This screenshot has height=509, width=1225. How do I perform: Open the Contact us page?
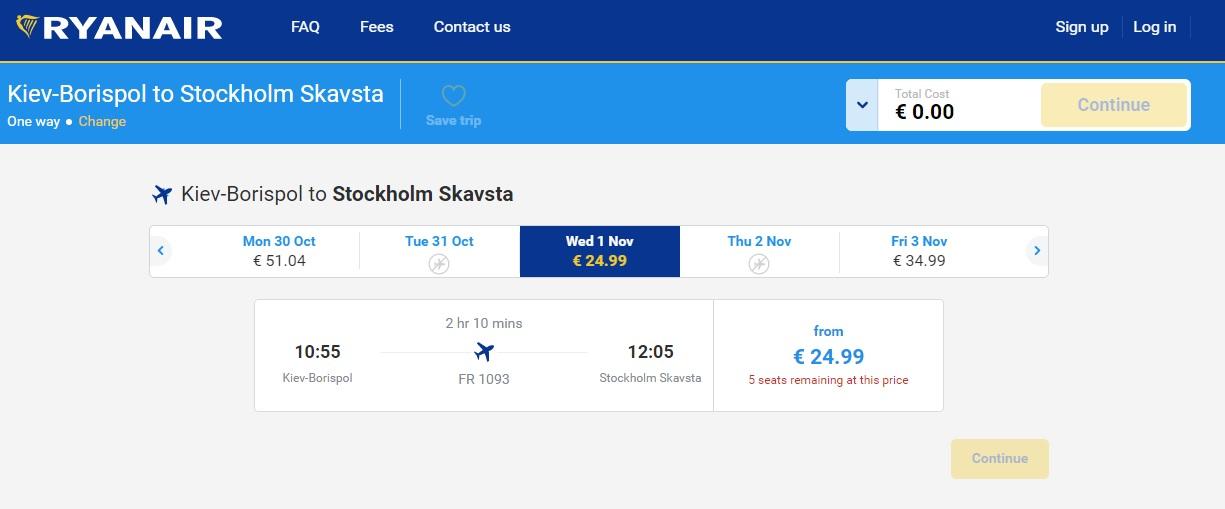coord(472,27)
